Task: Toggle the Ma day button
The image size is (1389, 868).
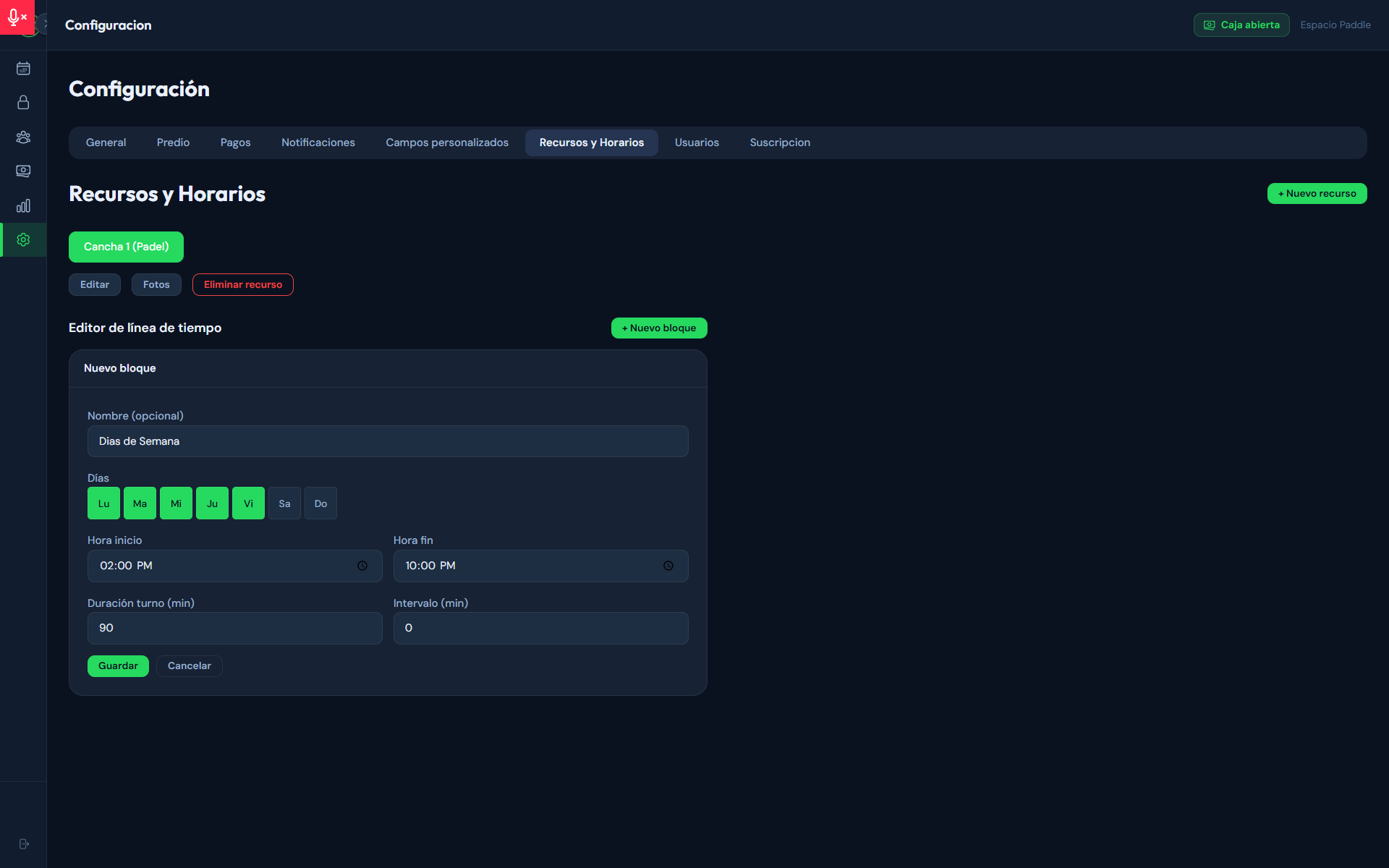Action: (x=140, y=503)
